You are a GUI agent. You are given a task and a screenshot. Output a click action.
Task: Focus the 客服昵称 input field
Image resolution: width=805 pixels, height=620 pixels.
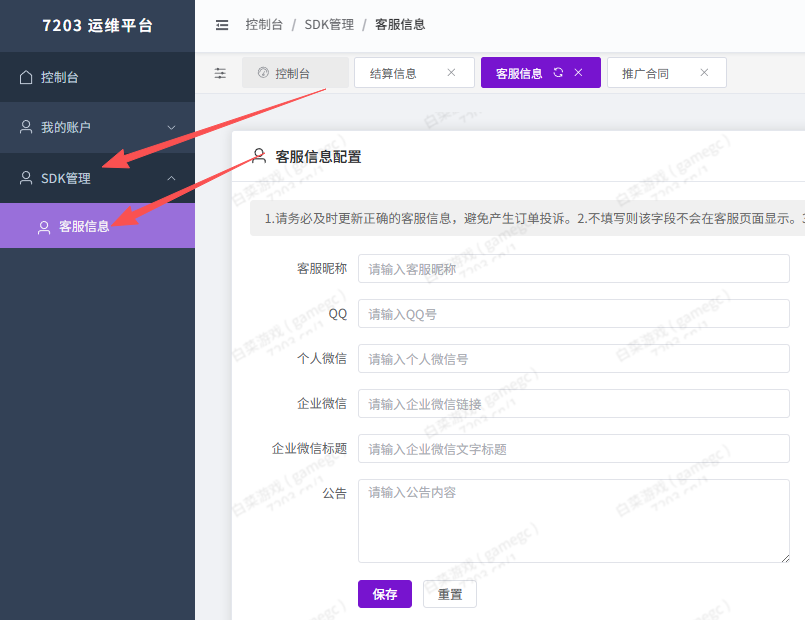pyautogui.click(x=573, y=268)
